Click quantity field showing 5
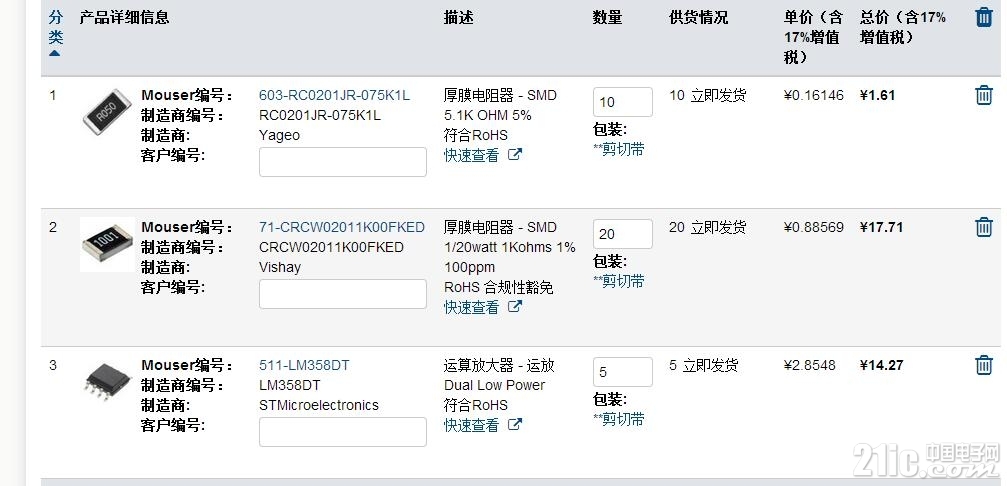This screenshot has width=1007, height=486. [x=623, y=372]
